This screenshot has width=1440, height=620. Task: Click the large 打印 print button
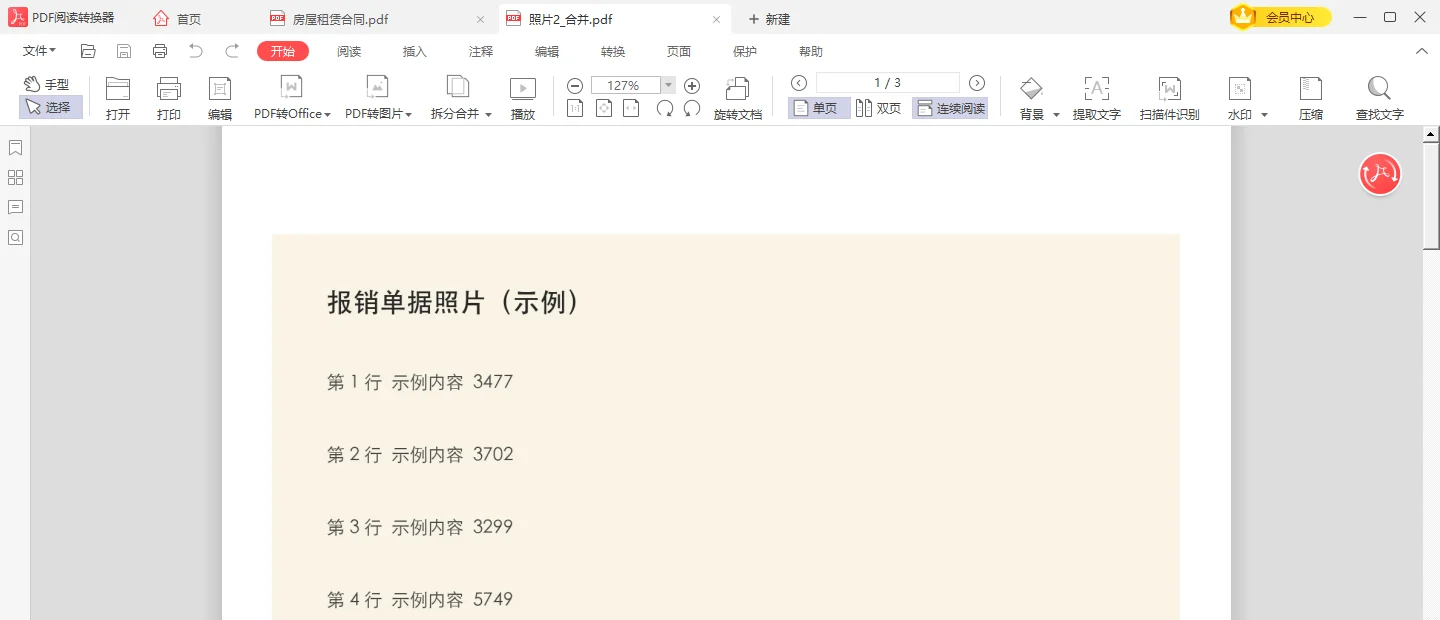tap(169, 98)
